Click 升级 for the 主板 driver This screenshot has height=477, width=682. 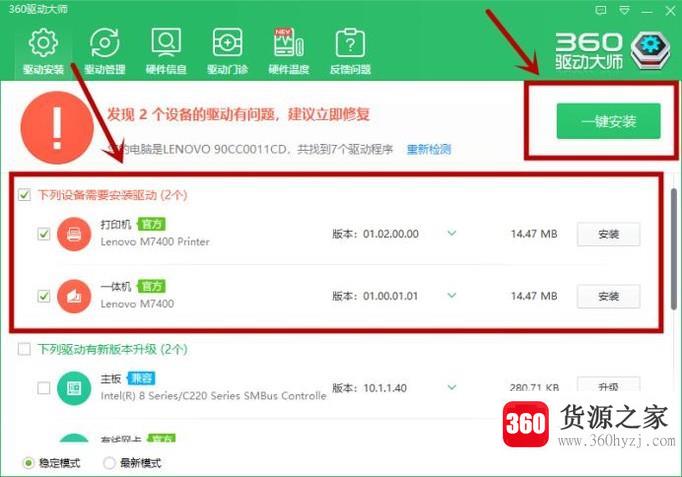point(608,386)
